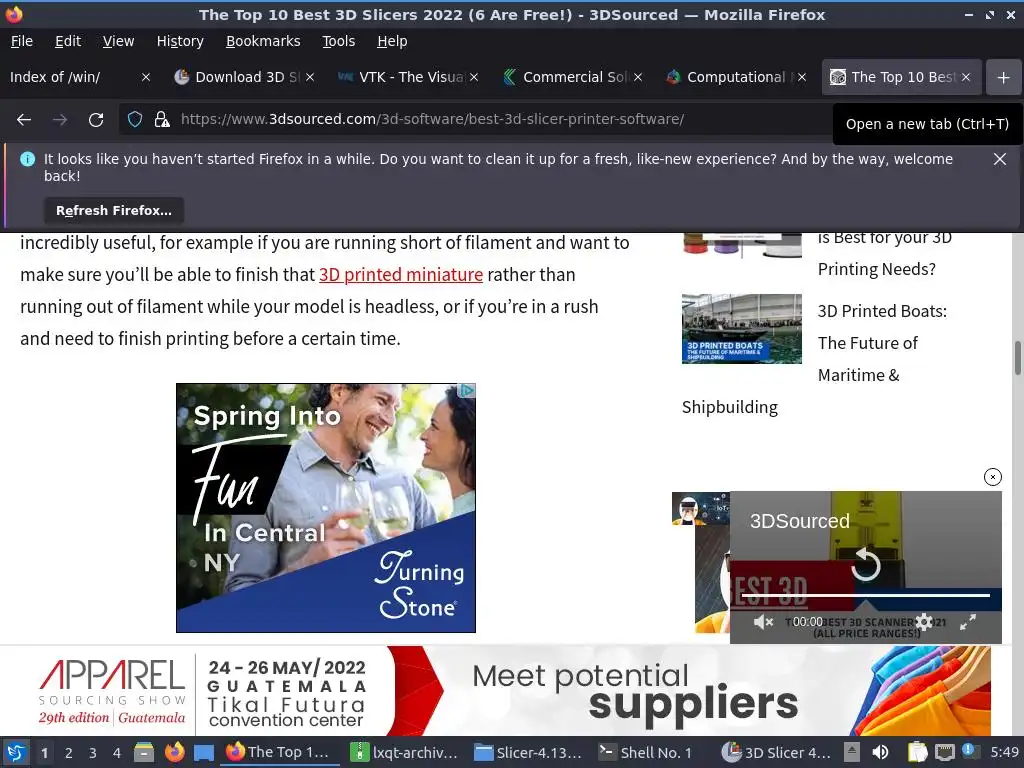Switch to 3D Slicer taskbar window
This screenshot has height=768, width=1024.
(777, 752)
